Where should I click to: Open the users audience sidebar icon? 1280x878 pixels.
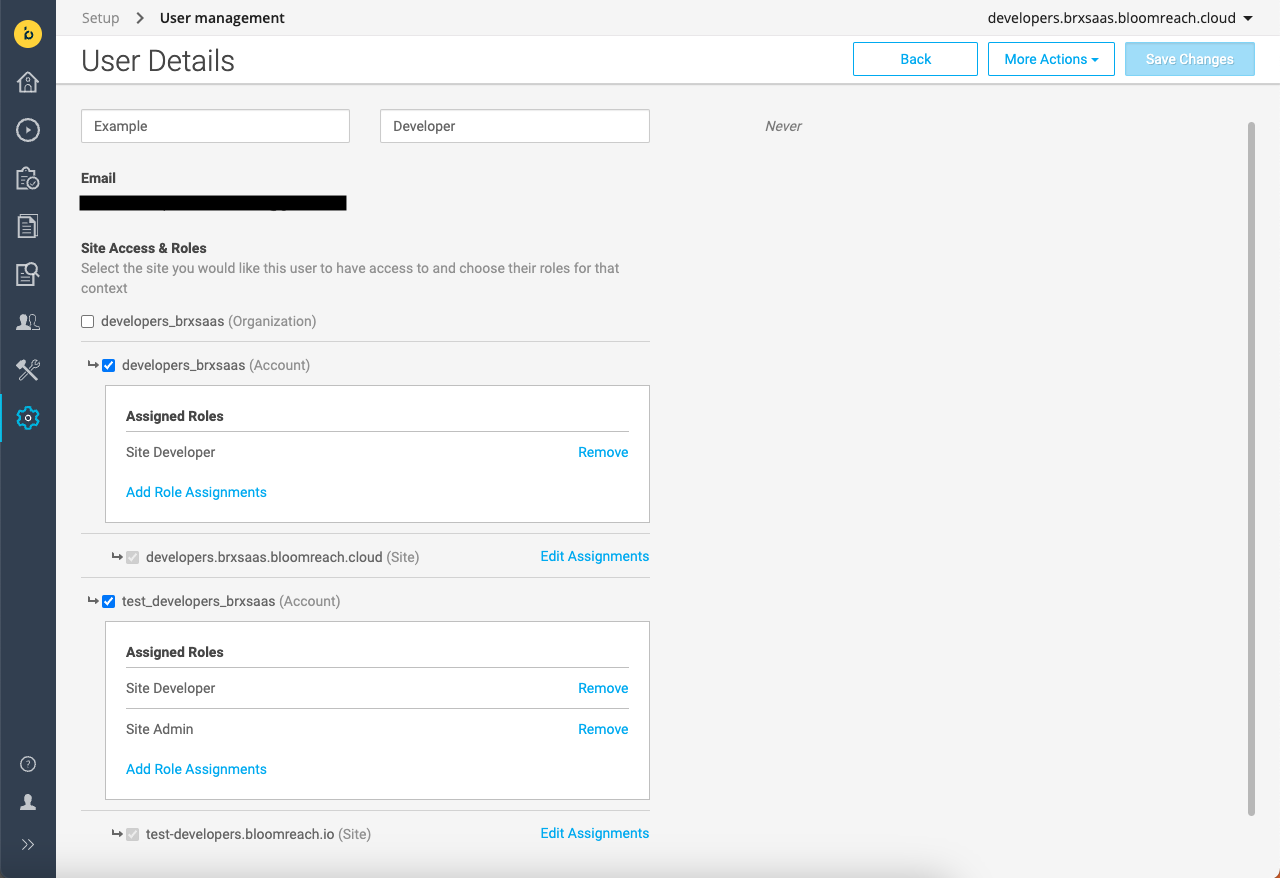click(x=28, y=322)
